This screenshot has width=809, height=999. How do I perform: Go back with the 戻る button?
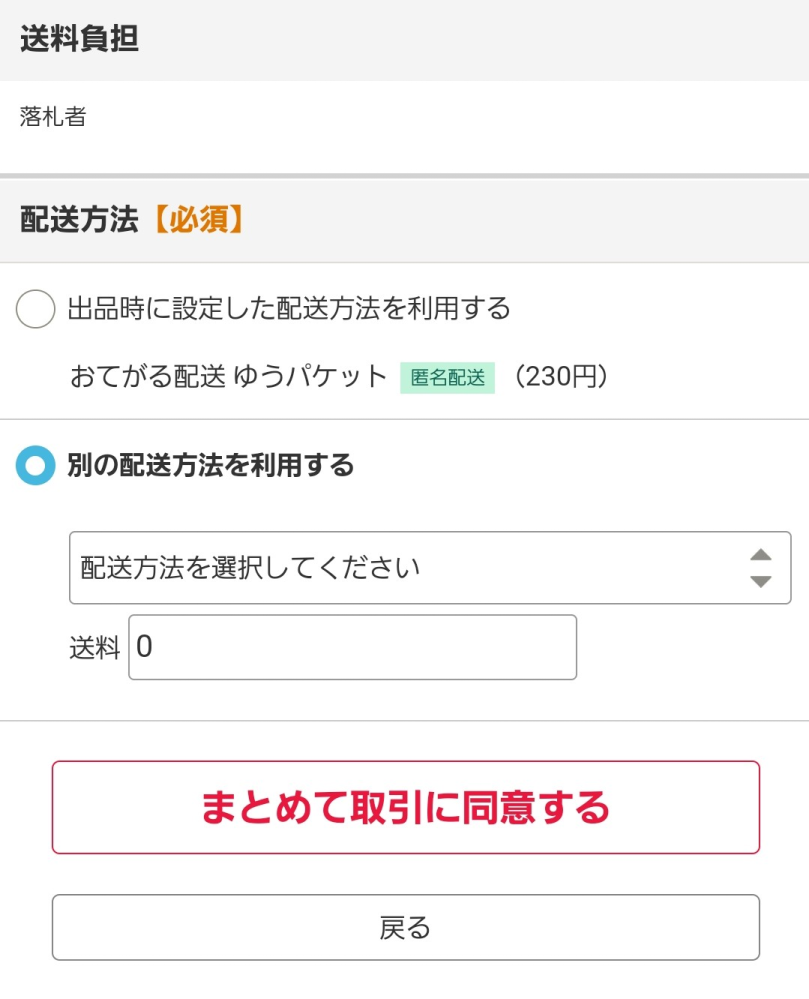tap(406, 927)
